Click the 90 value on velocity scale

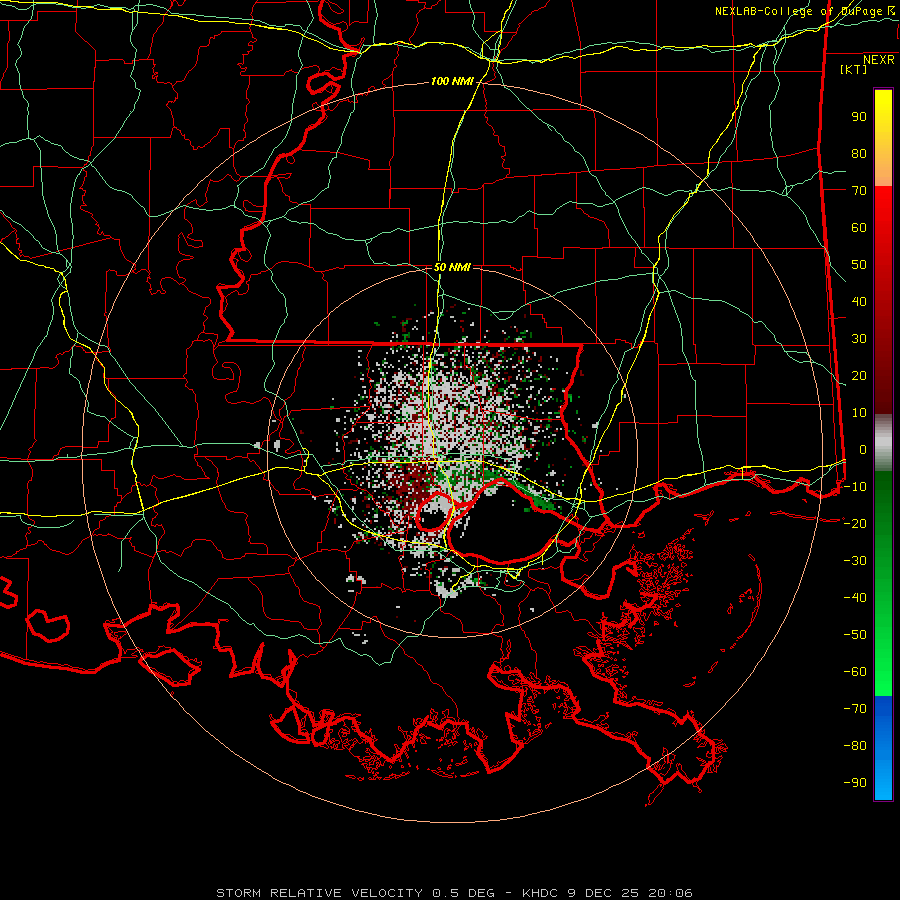click(x=859, y=117)
